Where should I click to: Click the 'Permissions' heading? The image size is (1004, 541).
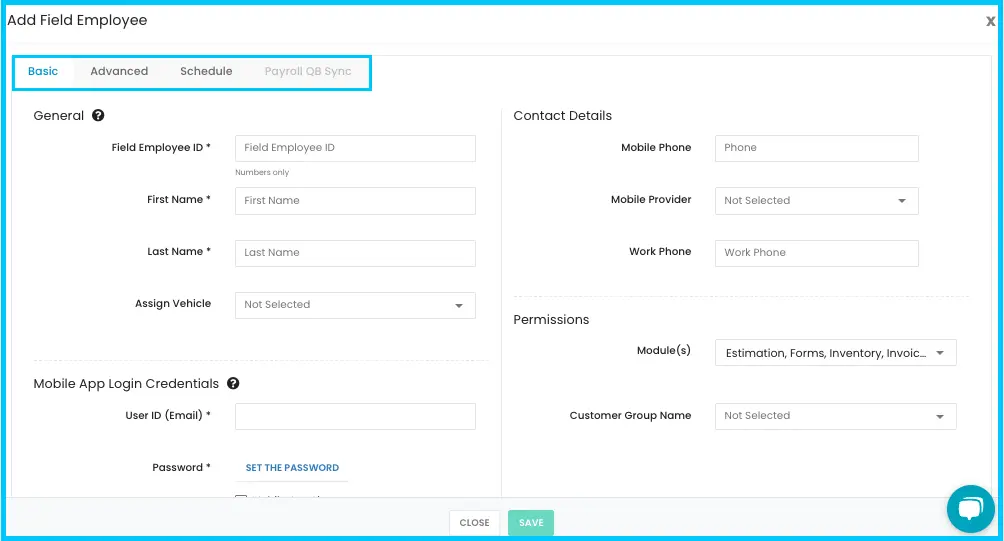(551, 319)
